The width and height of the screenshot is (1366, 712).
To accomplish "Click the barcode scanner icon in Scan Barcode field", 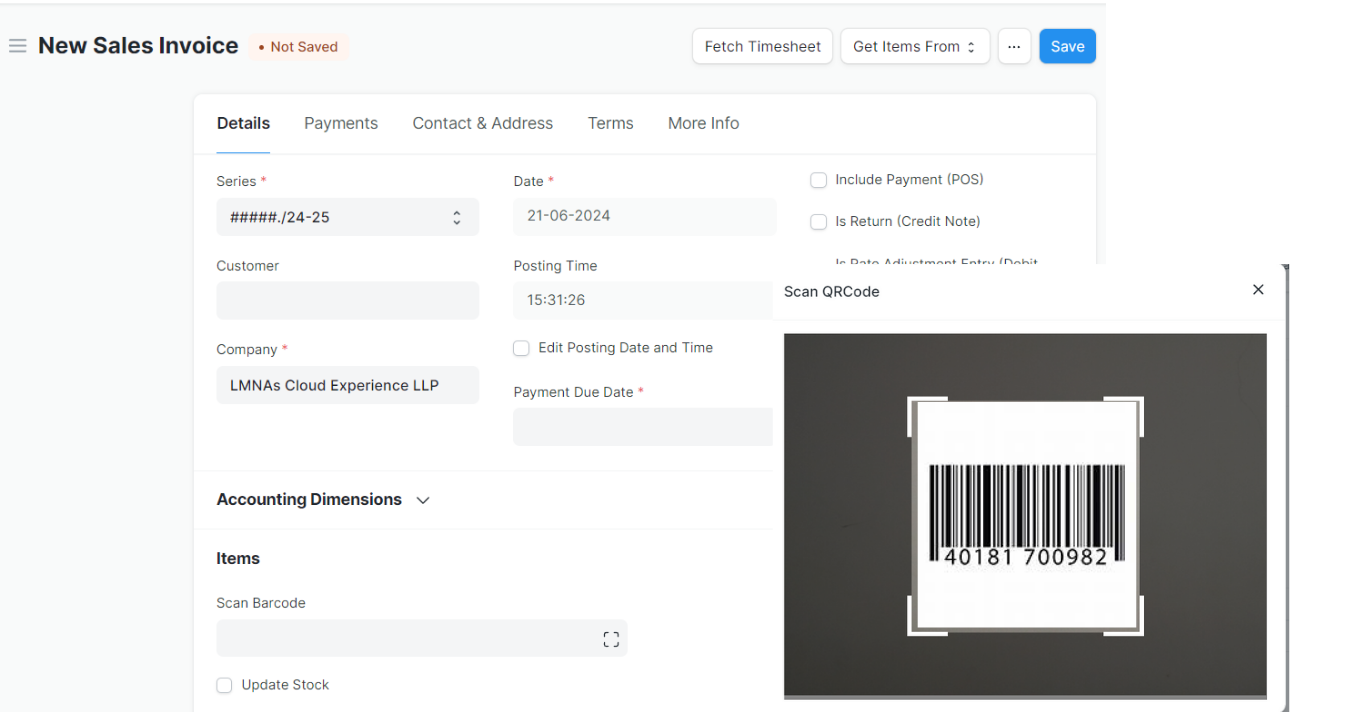I will point(611,639).
